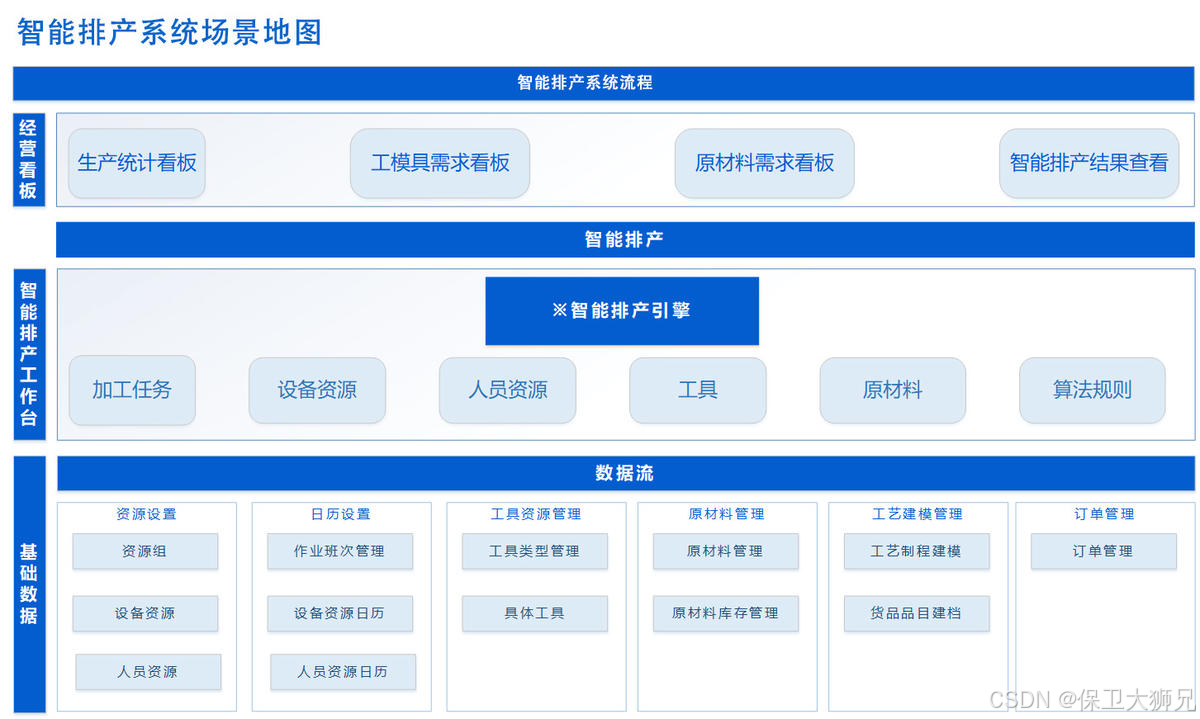This screenshot has height=719, width=1200.
Task: Select the 原材料 card
Action: 893,390
